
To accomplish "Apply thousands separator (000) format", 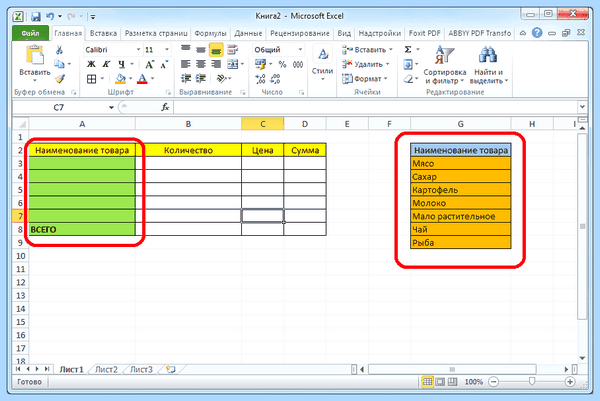I will (x=298, y=64).
